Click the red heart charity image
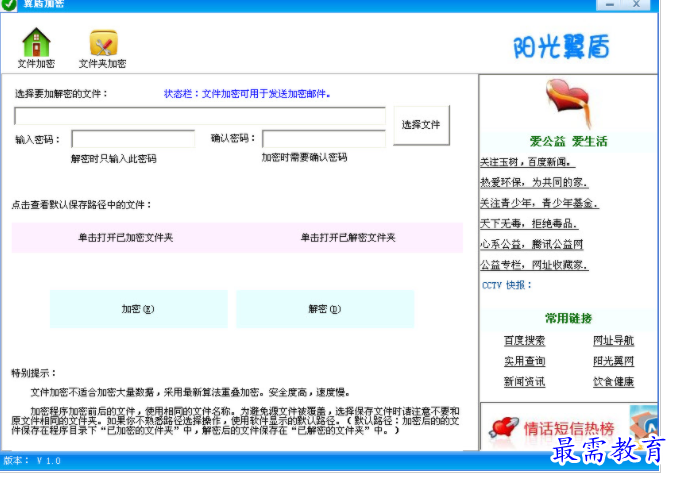Viewport: 674px width, 481px height. [568, 102]
